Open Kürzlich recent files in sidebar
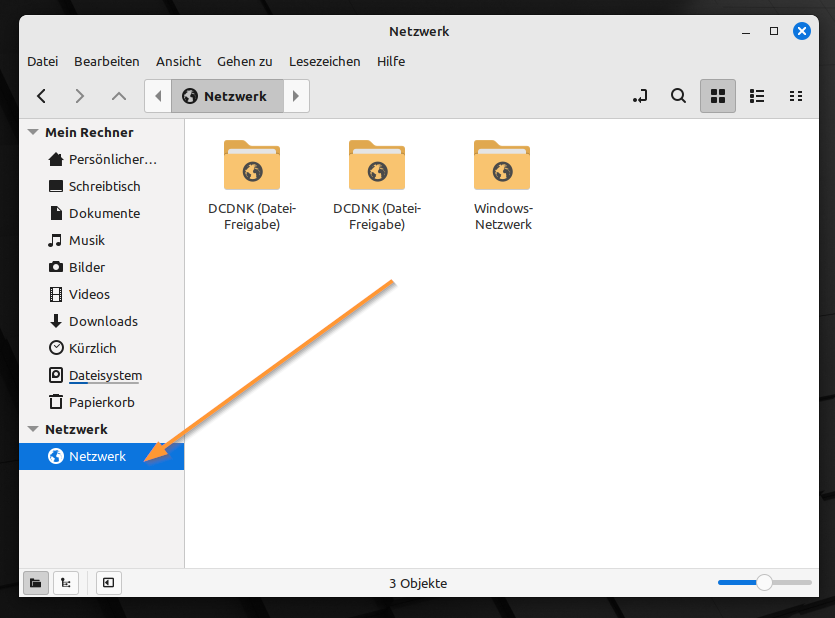Screen dimensions: 835x618 [102, 348]
